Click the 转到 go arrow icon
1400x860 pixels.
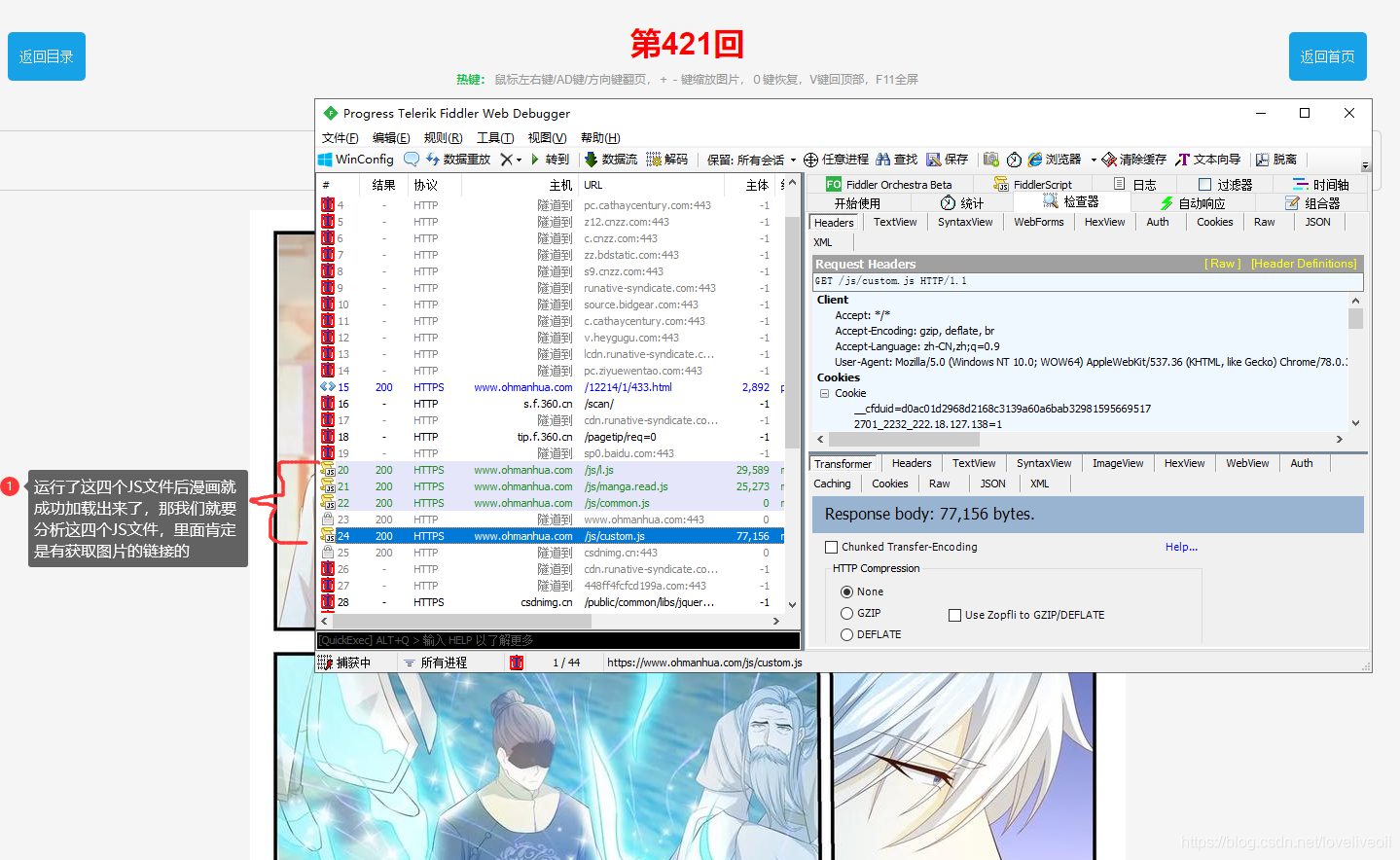click(x=535, y=160)
